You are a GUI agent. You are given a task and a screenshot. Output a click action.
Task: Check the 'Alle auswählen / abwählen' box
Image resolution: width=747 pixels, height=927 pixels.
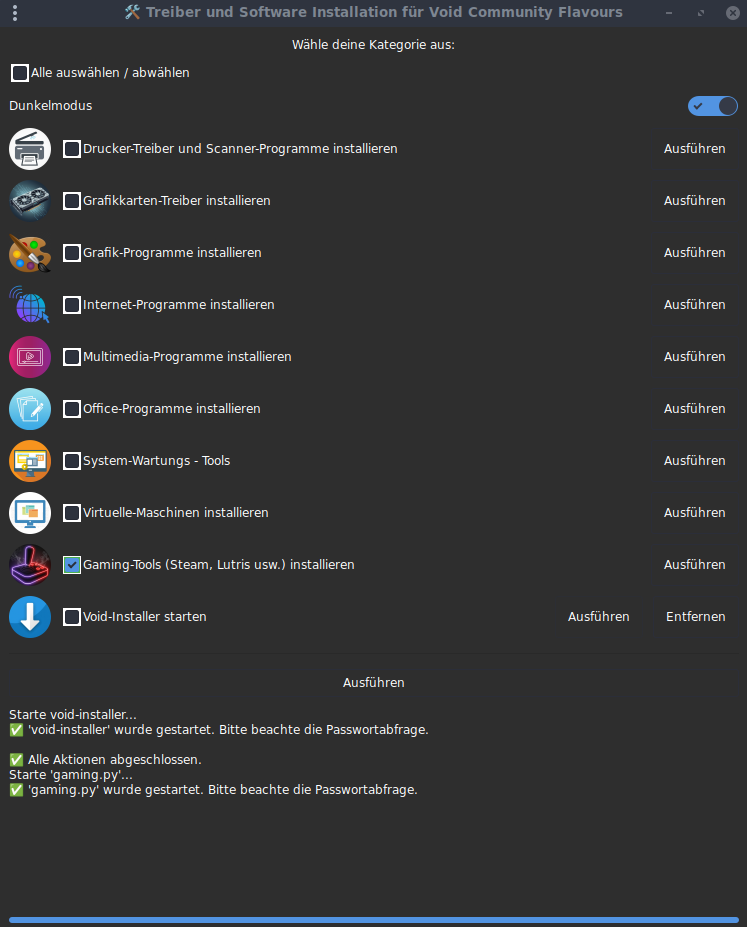coord(20,73)
